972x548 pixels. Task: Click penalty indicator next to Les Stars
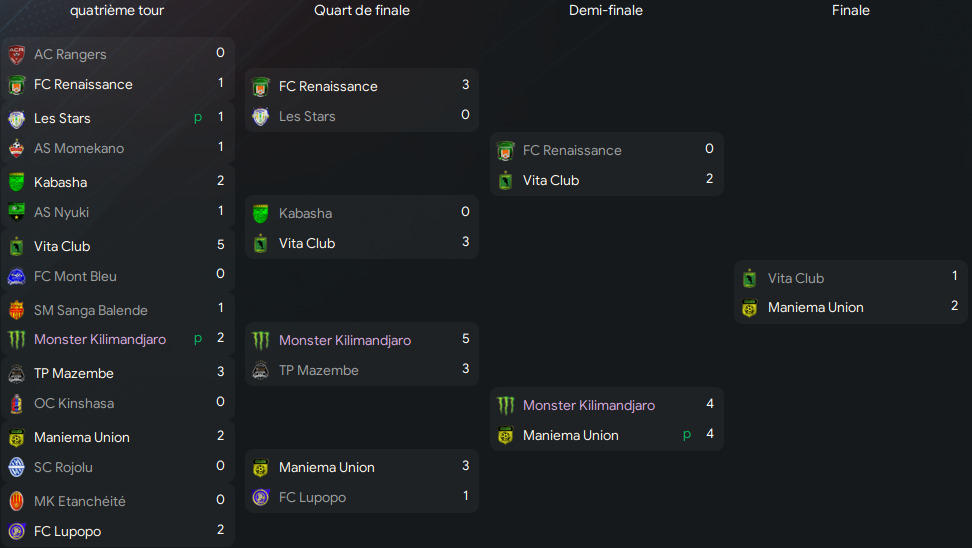198,117
